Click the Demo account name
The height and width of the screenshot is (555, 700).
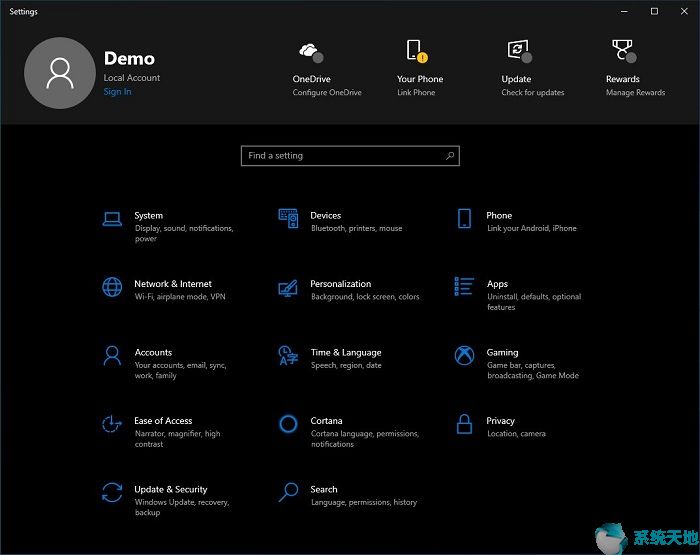tap(129, 58)
